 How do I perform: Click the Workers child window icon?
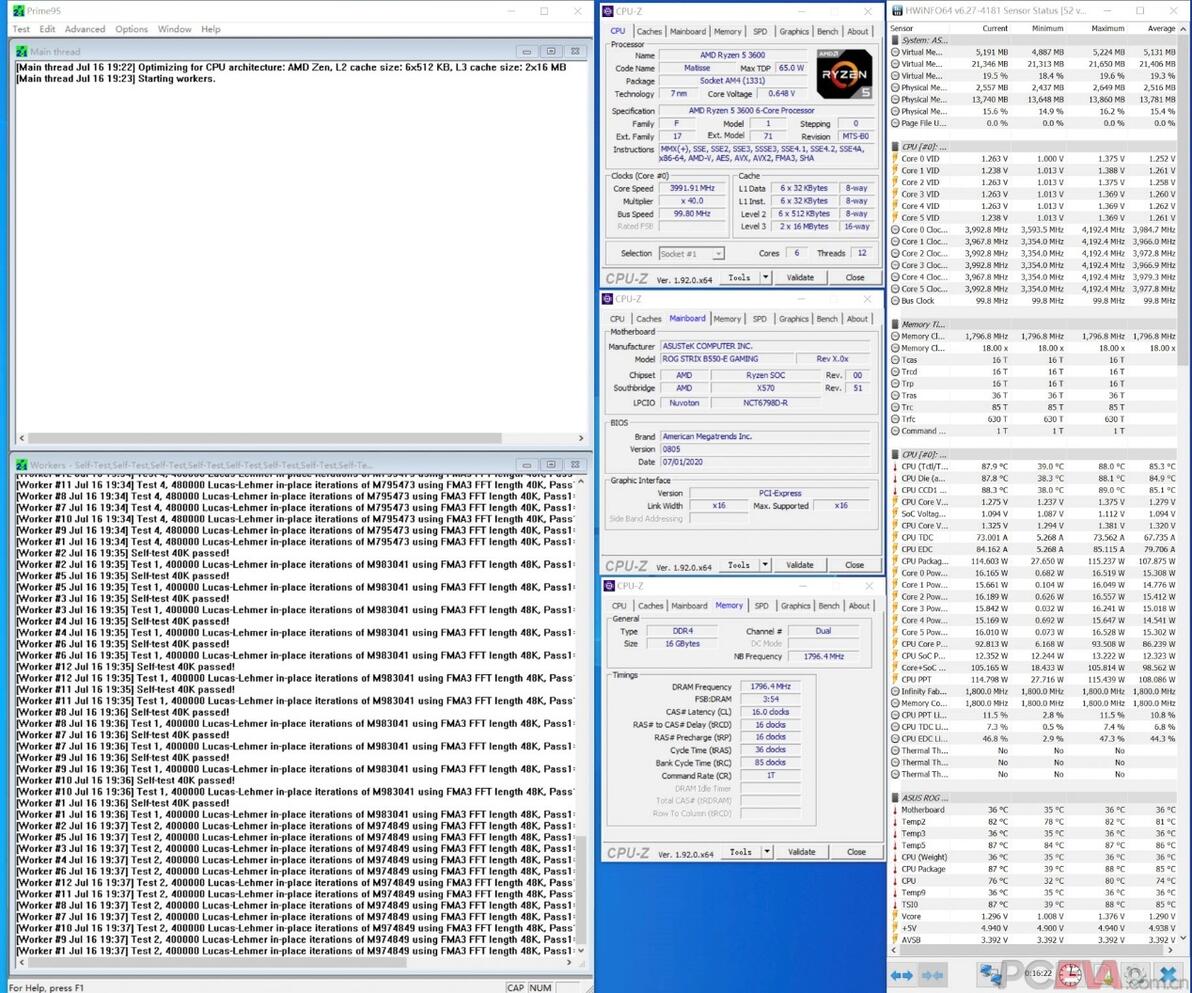[22, 465]
